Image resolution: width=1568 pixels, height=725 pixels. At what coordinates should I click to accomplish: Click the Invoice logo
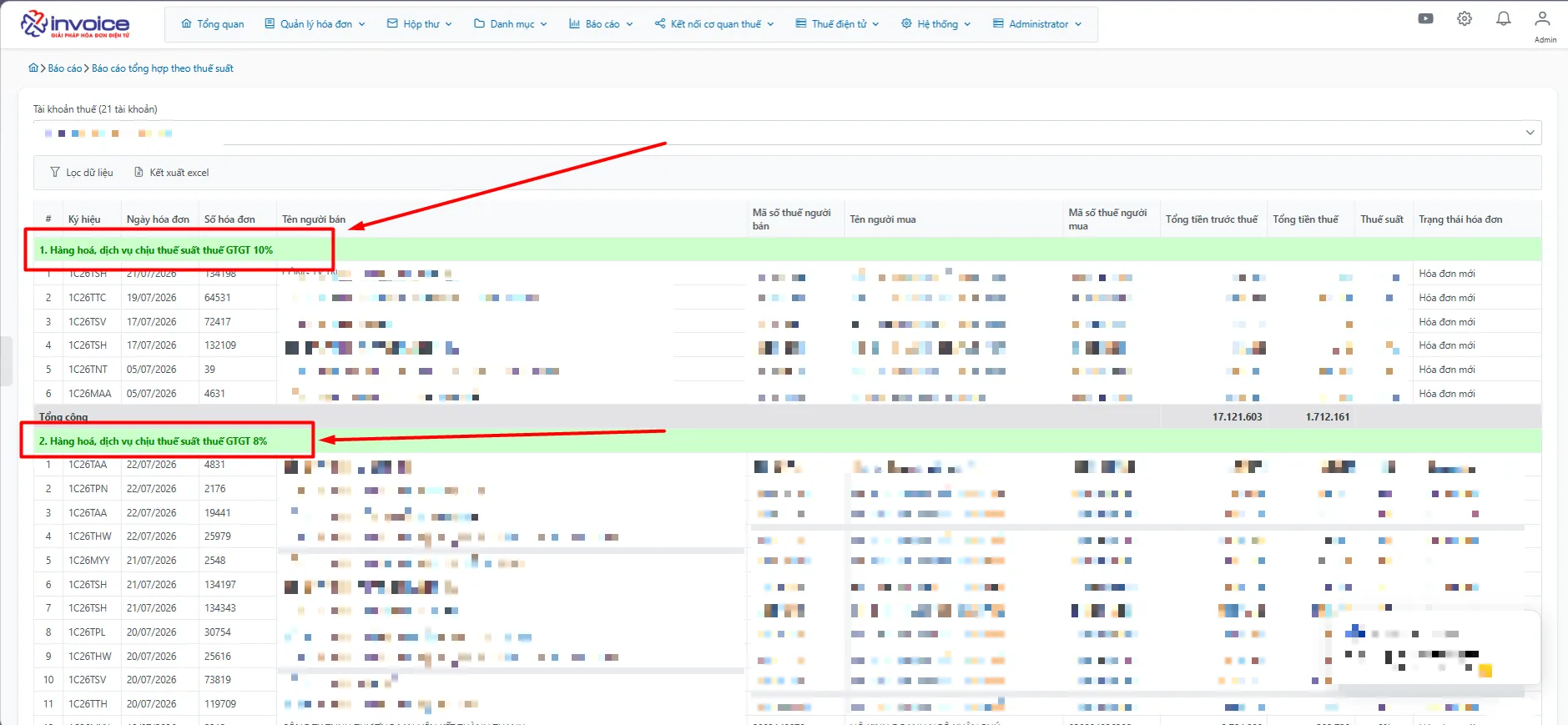(75, 24)
